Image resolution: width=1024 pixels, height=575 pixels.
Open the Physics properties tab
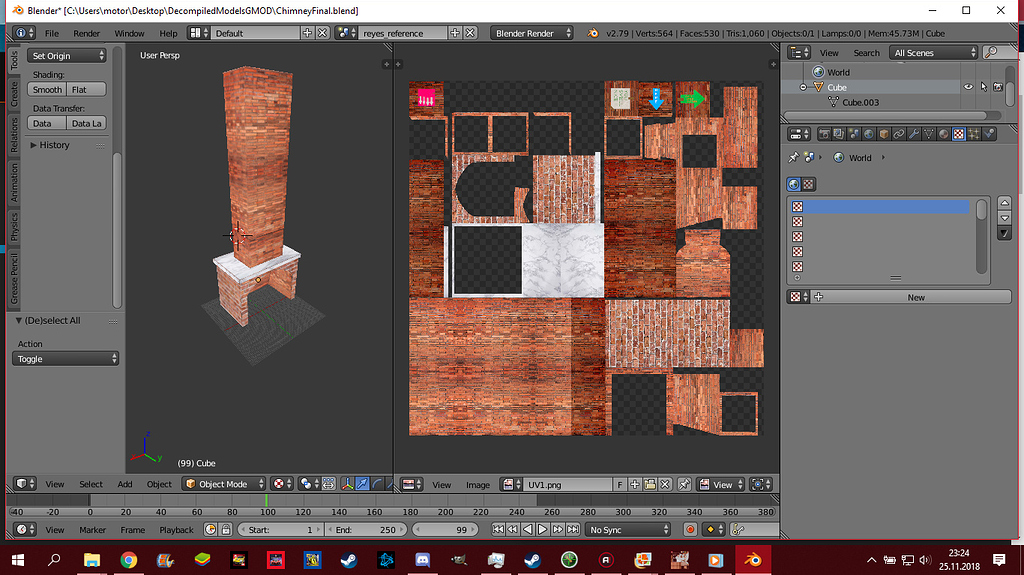point(989,134)
